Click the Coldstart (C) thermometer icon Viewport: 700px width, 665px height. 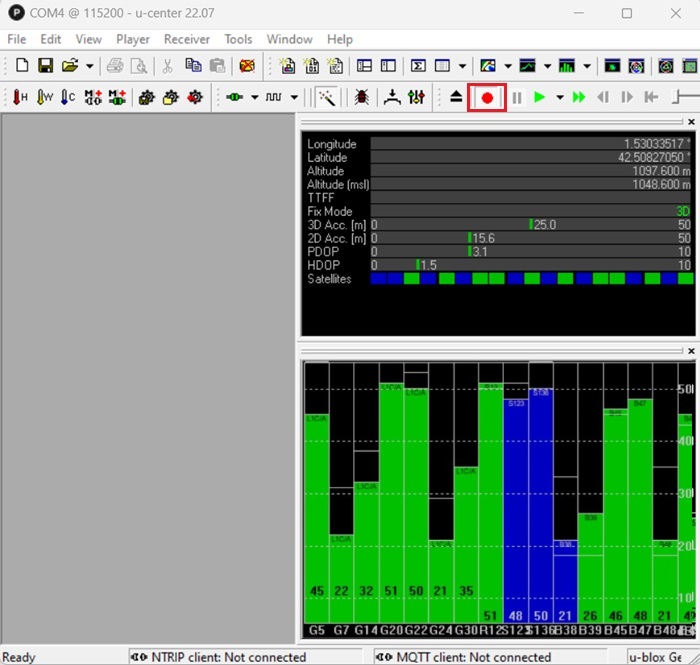(68, 97)
